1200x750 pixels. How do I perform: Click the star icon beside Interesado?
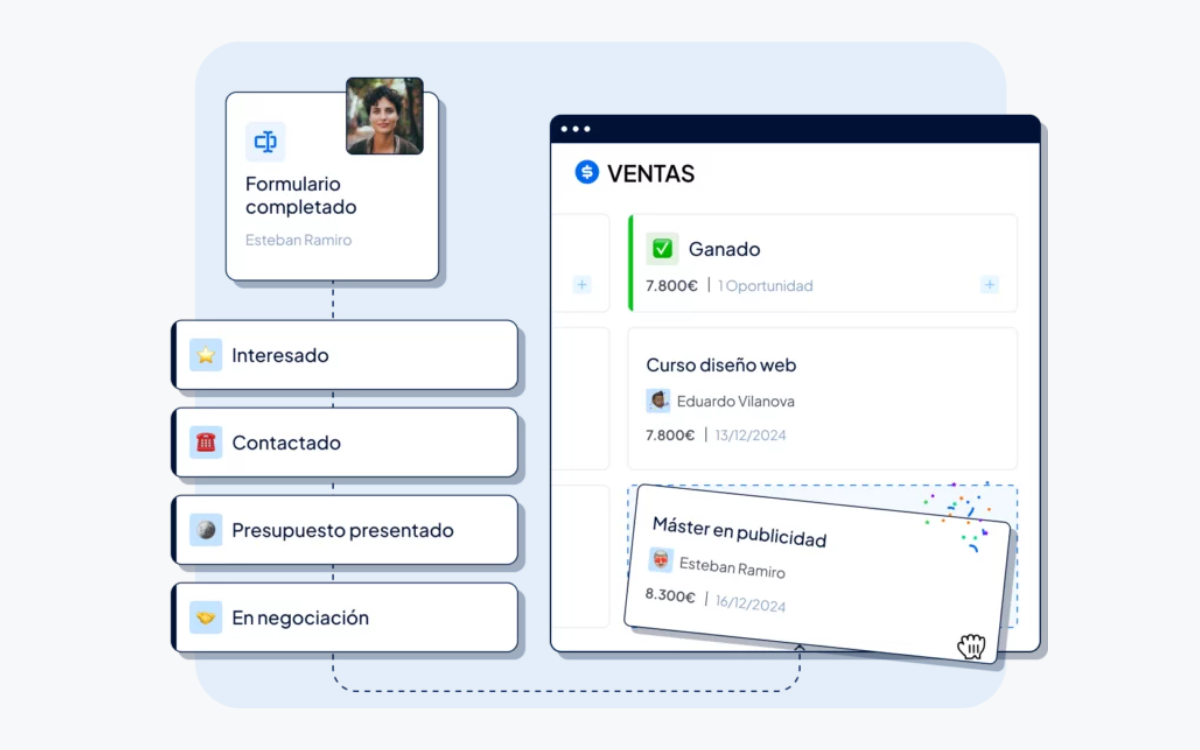point(206,355)
